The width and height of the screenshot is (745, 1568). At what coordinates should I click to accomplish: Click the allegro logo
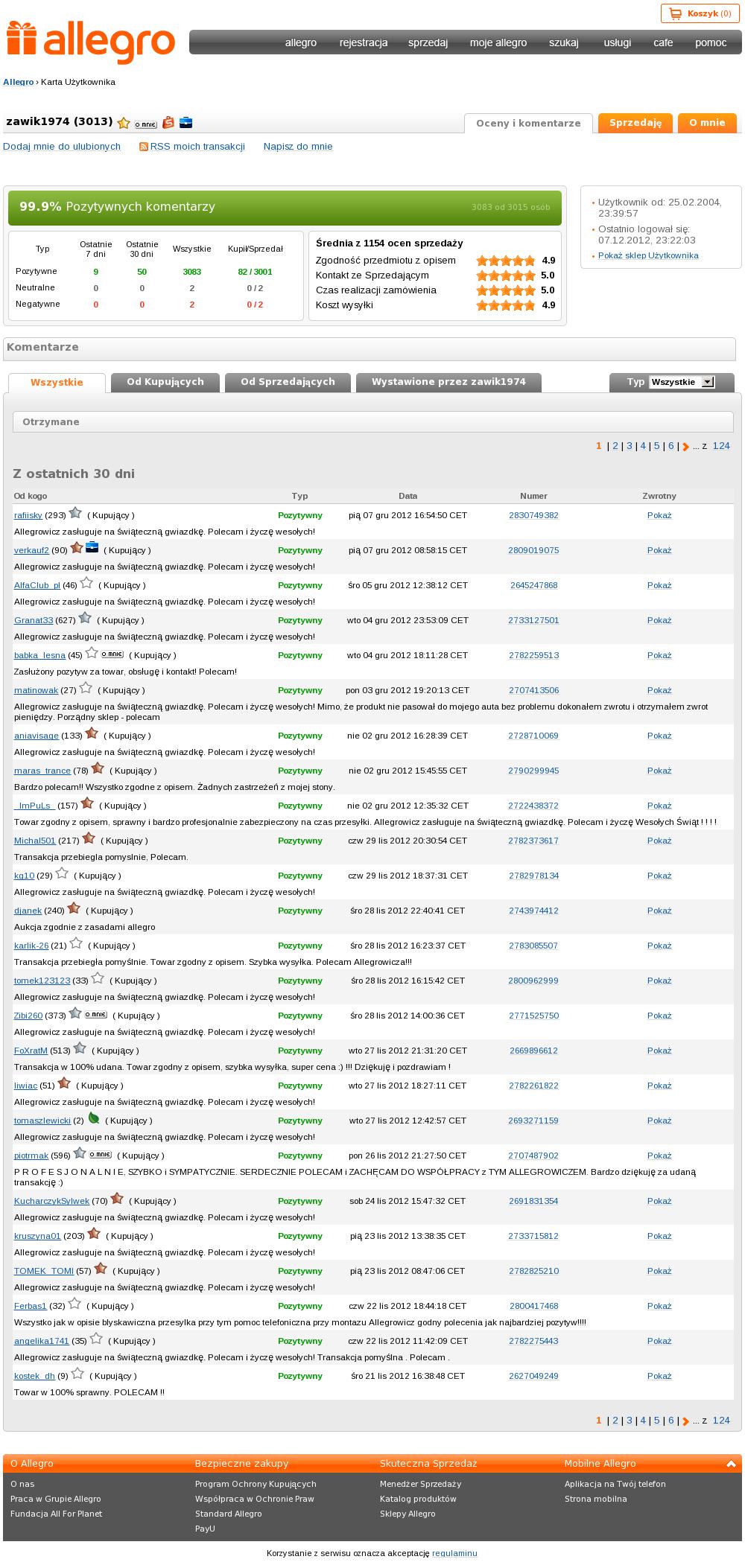(91, 41)
